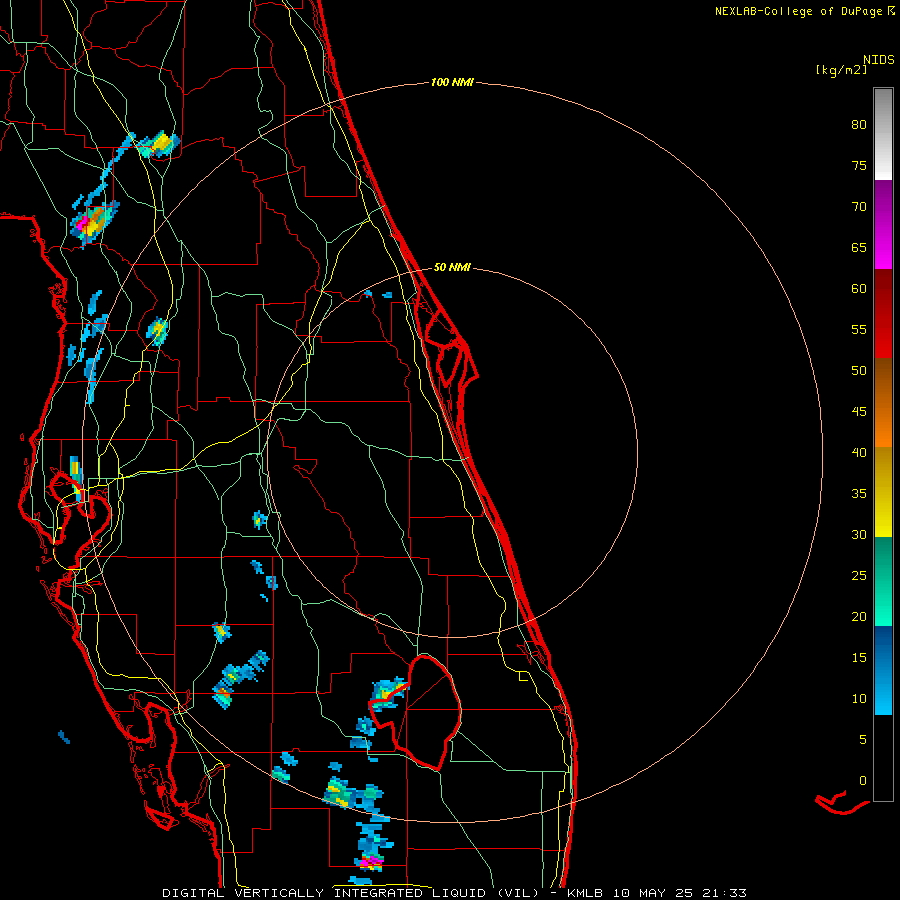Click the 50 value on the scale

click(859, 371)
